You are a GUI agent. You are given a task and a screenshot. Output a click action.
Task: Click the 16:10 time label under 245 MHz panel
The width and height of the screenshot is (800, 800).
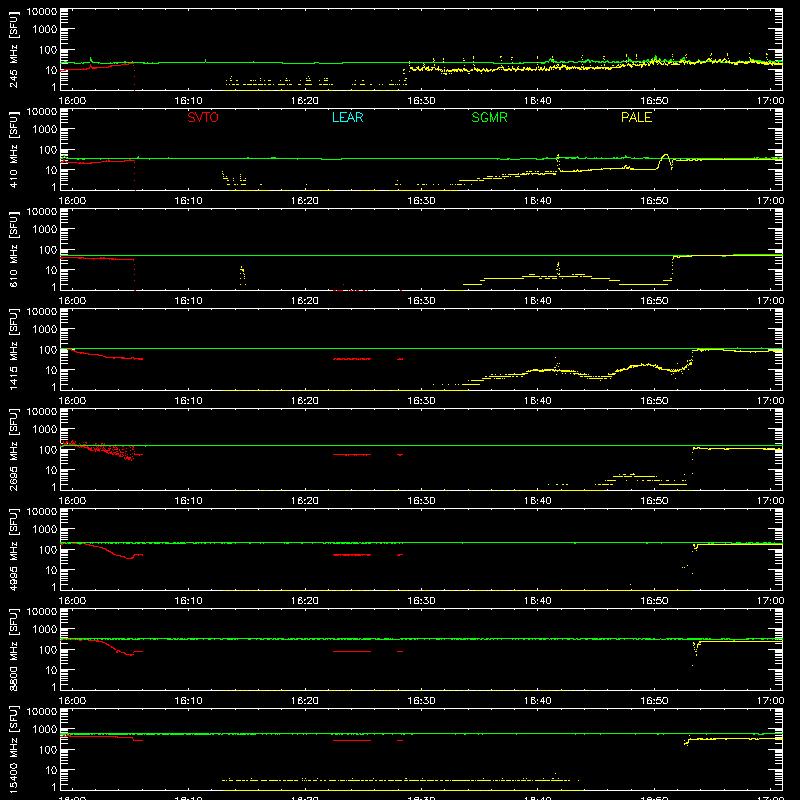tap(188, 101)
